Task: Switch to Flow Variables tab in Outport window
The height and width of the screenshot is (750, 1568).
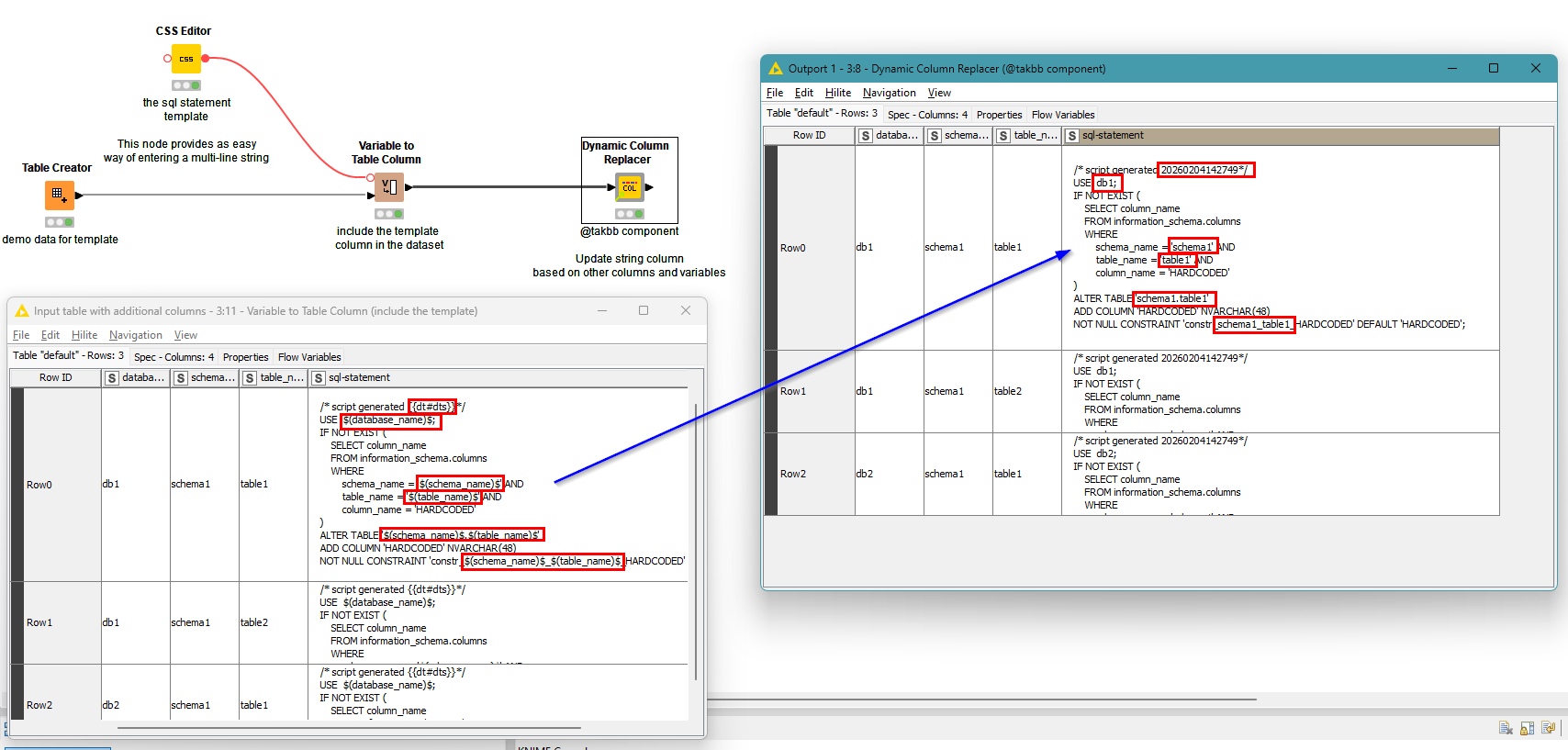Action: click(x=1062, y=115)
